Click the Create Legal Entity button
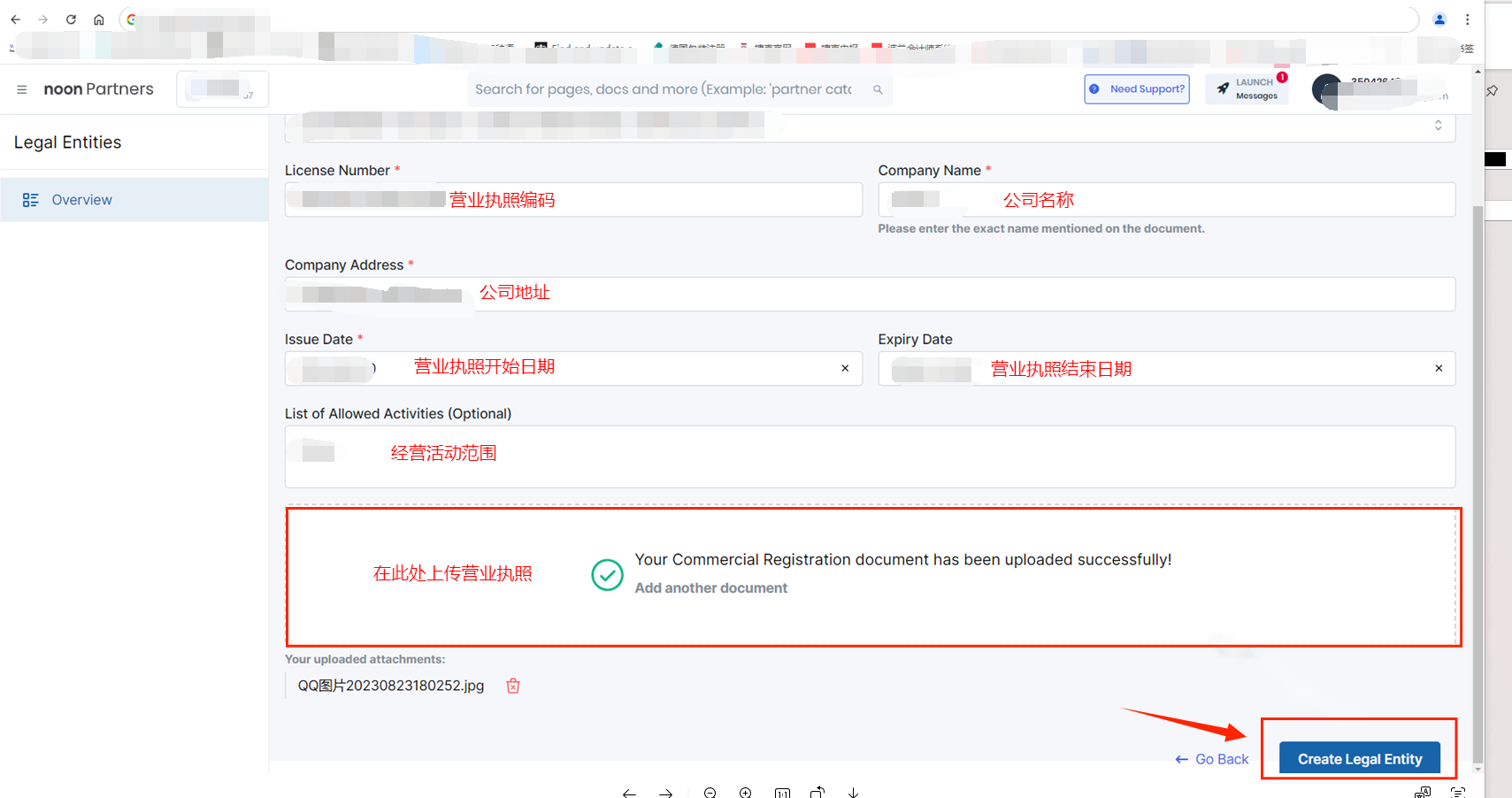The height and width of the screenshot is (798, 1512). click(1359, 759)
